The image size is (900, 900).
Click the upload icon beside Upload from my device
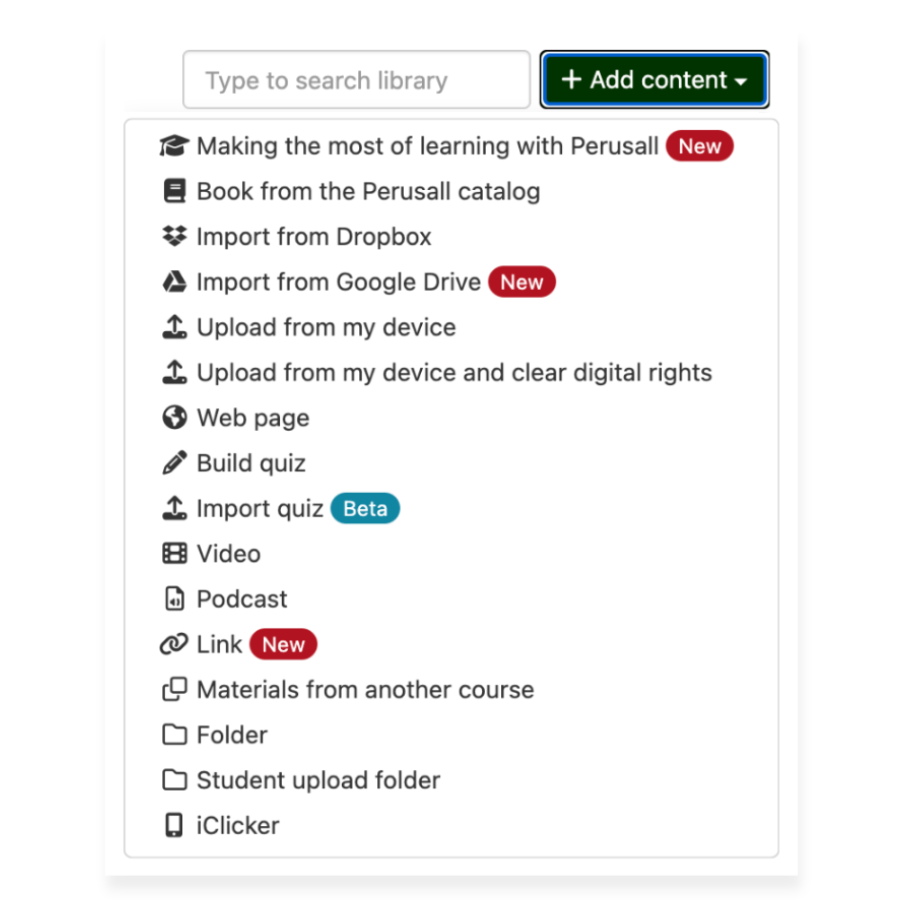point(175,327)
